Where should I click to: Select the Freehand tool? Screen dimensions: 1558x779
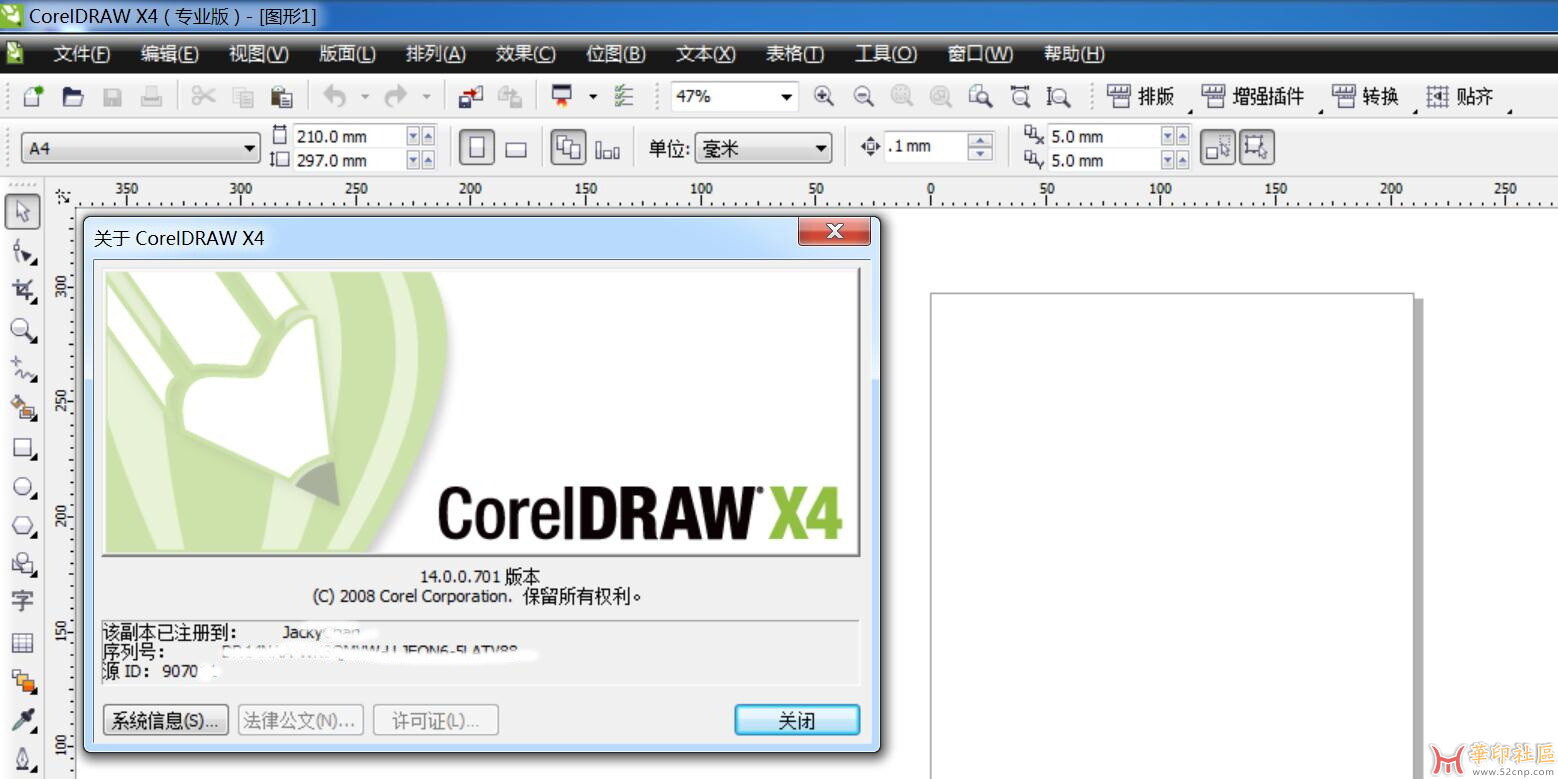(x=23, y=369)
